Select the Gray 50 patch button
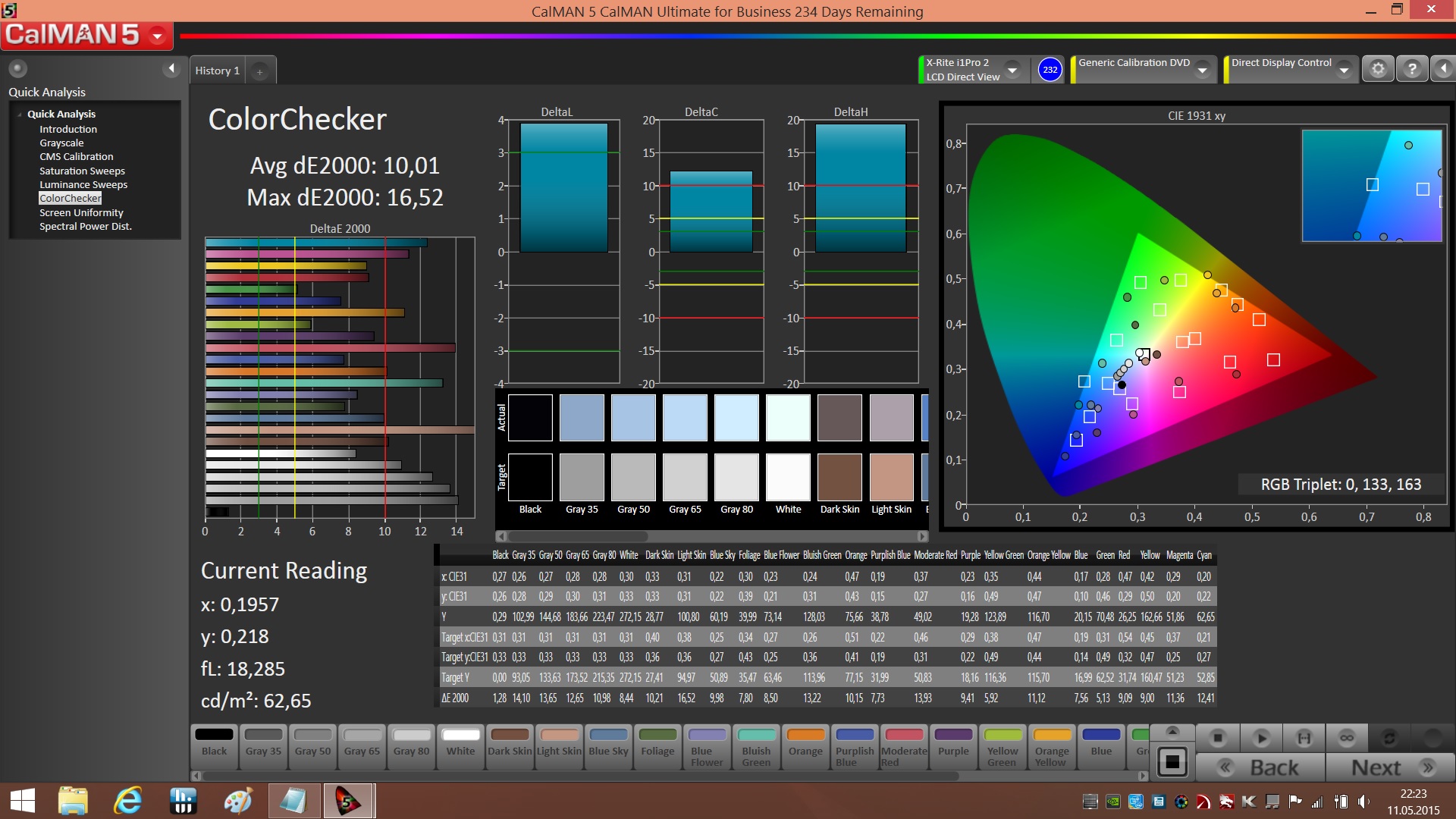 pyautogui.click(x=312, y=748)
